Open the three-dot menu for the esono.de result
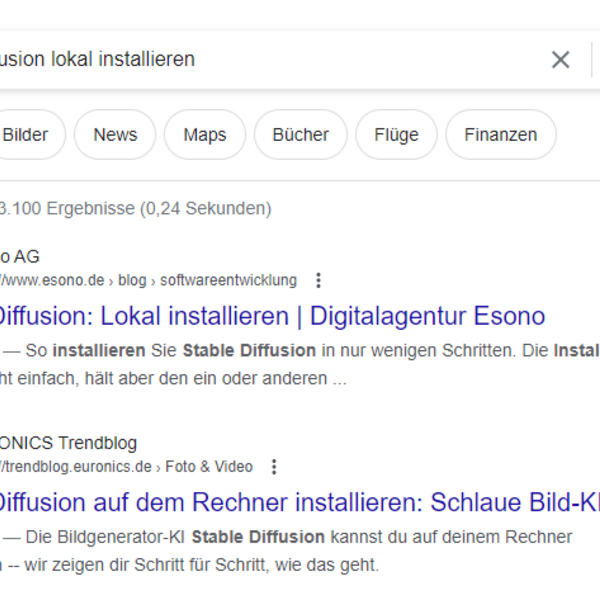 click(x=319, y=280)
